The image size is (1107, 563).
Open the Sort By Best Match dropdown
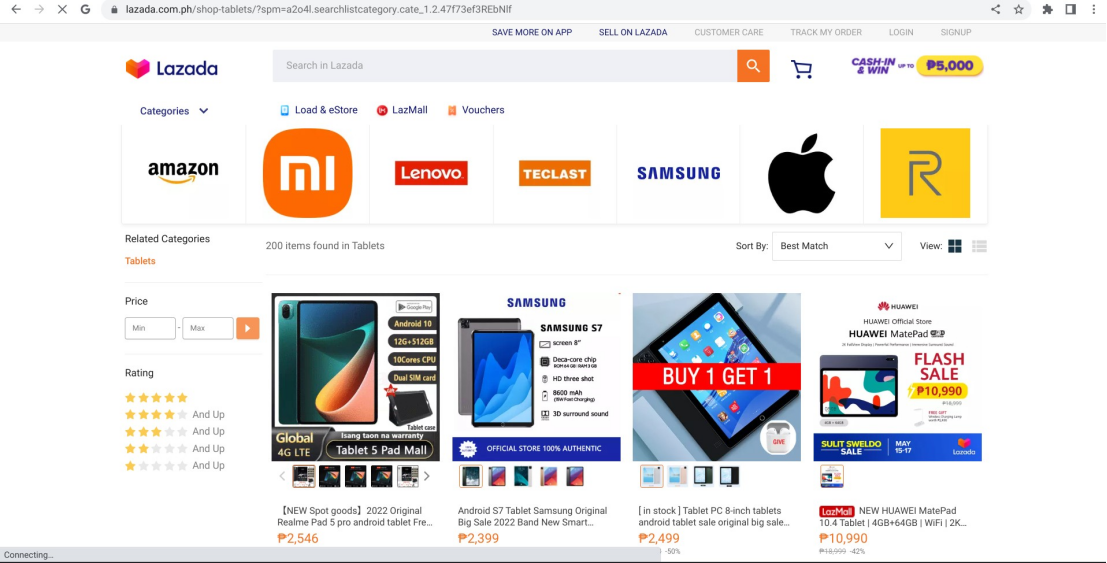coord(837,246)
